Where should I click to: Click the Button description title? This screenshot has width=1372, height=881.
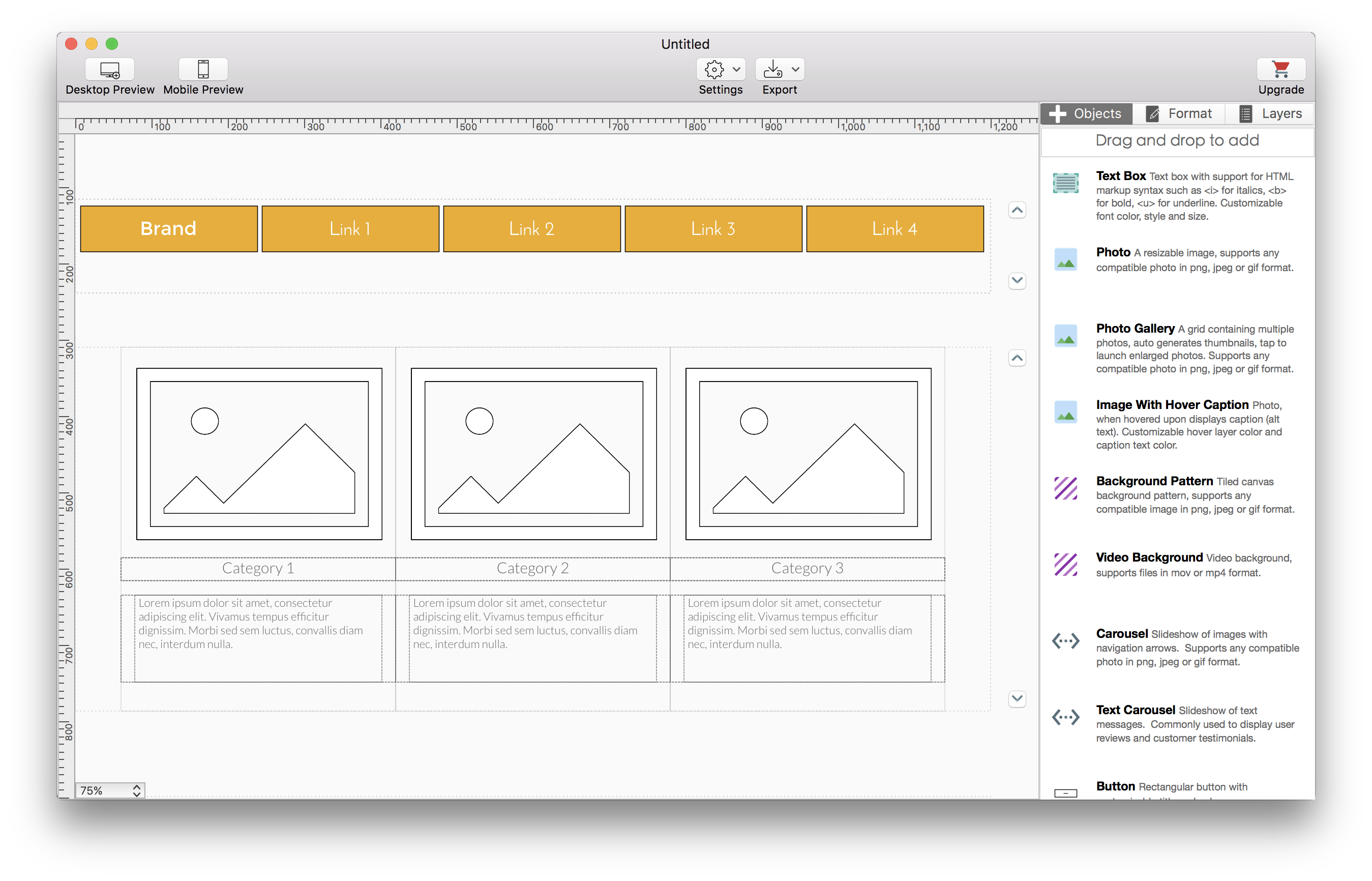pos(1115,786)
